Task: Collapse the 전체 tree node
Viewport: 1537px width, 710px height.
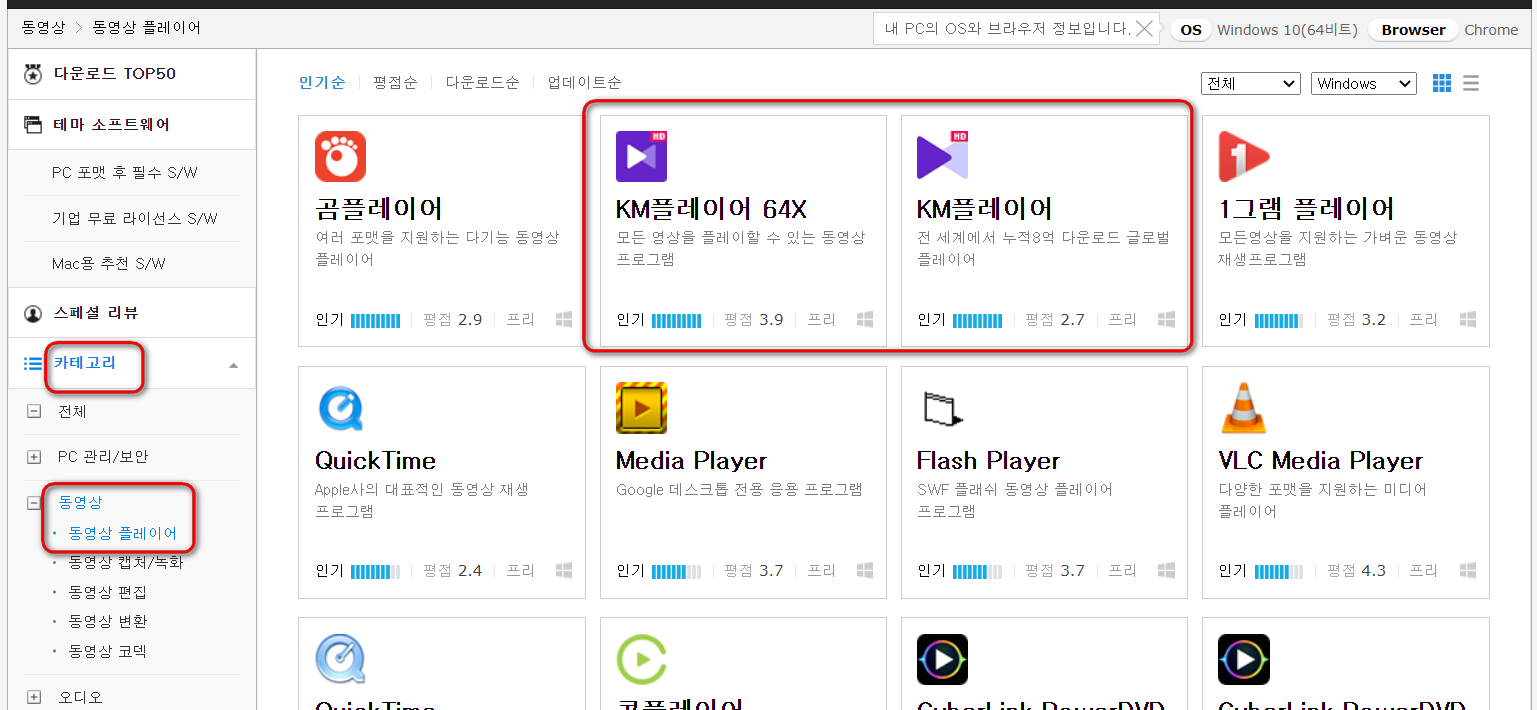Action: (x=34, y=411)
